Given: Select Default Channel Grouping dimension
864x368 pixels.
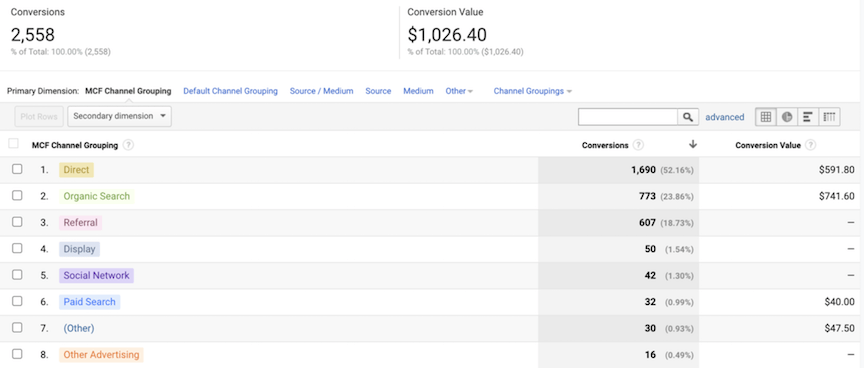Looking at the screenshot, I should click(230, 91).
